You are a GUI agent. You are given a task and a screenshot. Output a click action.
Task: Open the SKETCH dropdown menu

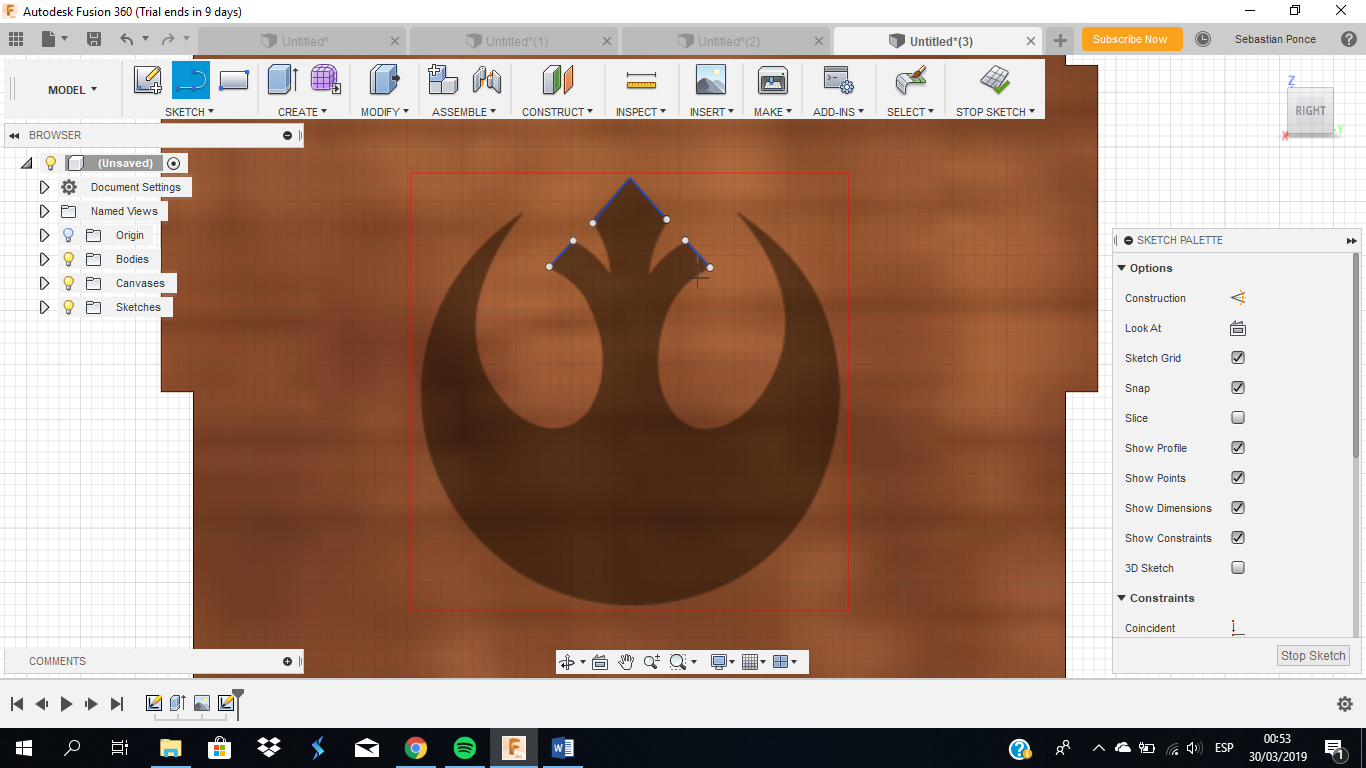click(189, 112)
